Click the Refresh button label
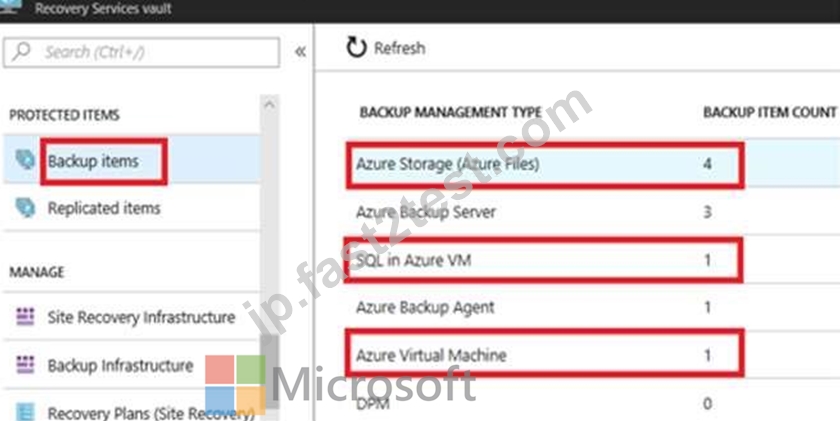840x421 pixels. [x=400, y=48]
